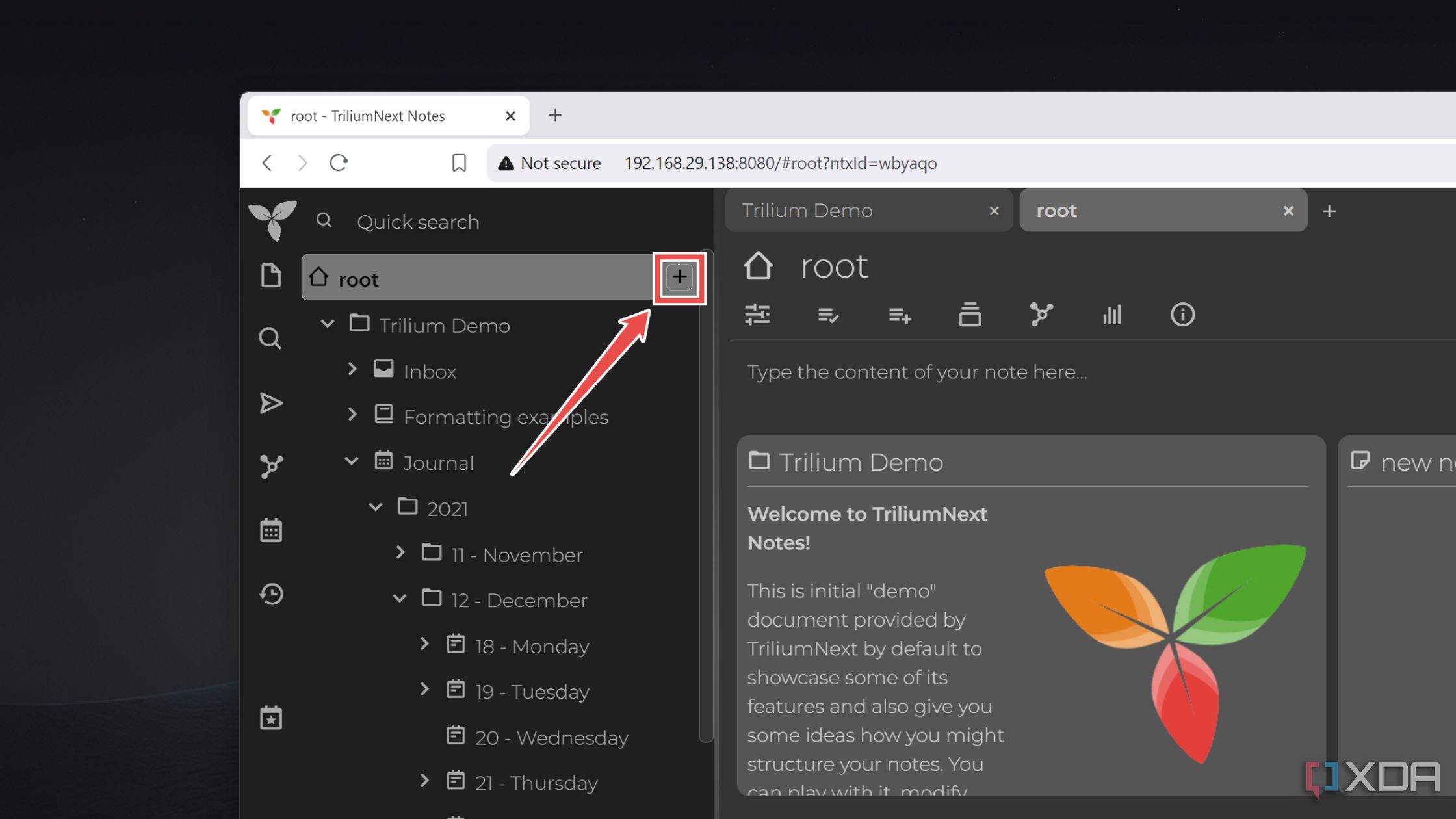Expand Formatting examples tree node
Viewport: 1456px width, 819px height.
pos(352,415)
